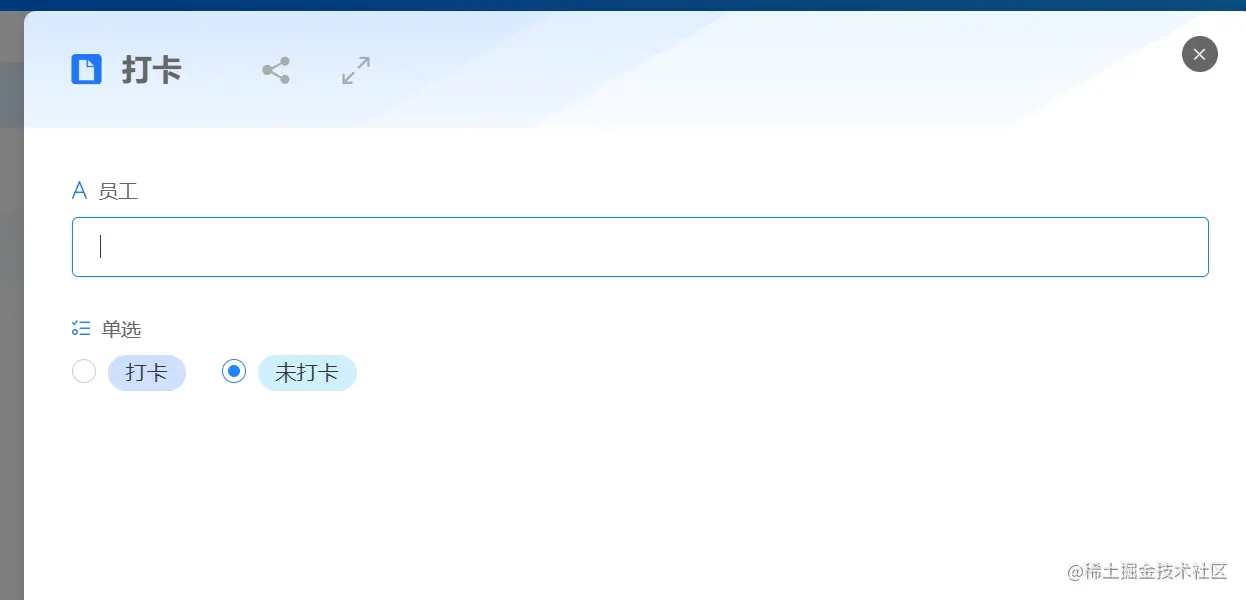Dismiss dialog via dimmed overlay on left
Image resolution: width=1246 pixels, height=600 pixels.
click(11, 350)
